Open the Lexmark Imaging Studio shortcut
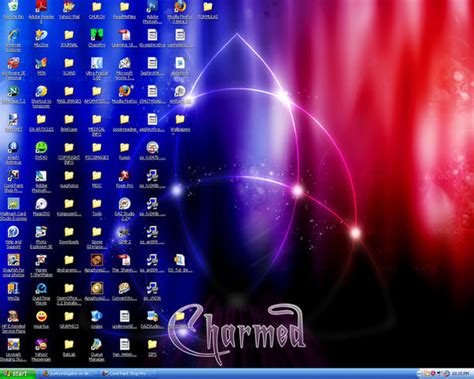The width and height of the screenshot is (474, 379). coord(13,350)
